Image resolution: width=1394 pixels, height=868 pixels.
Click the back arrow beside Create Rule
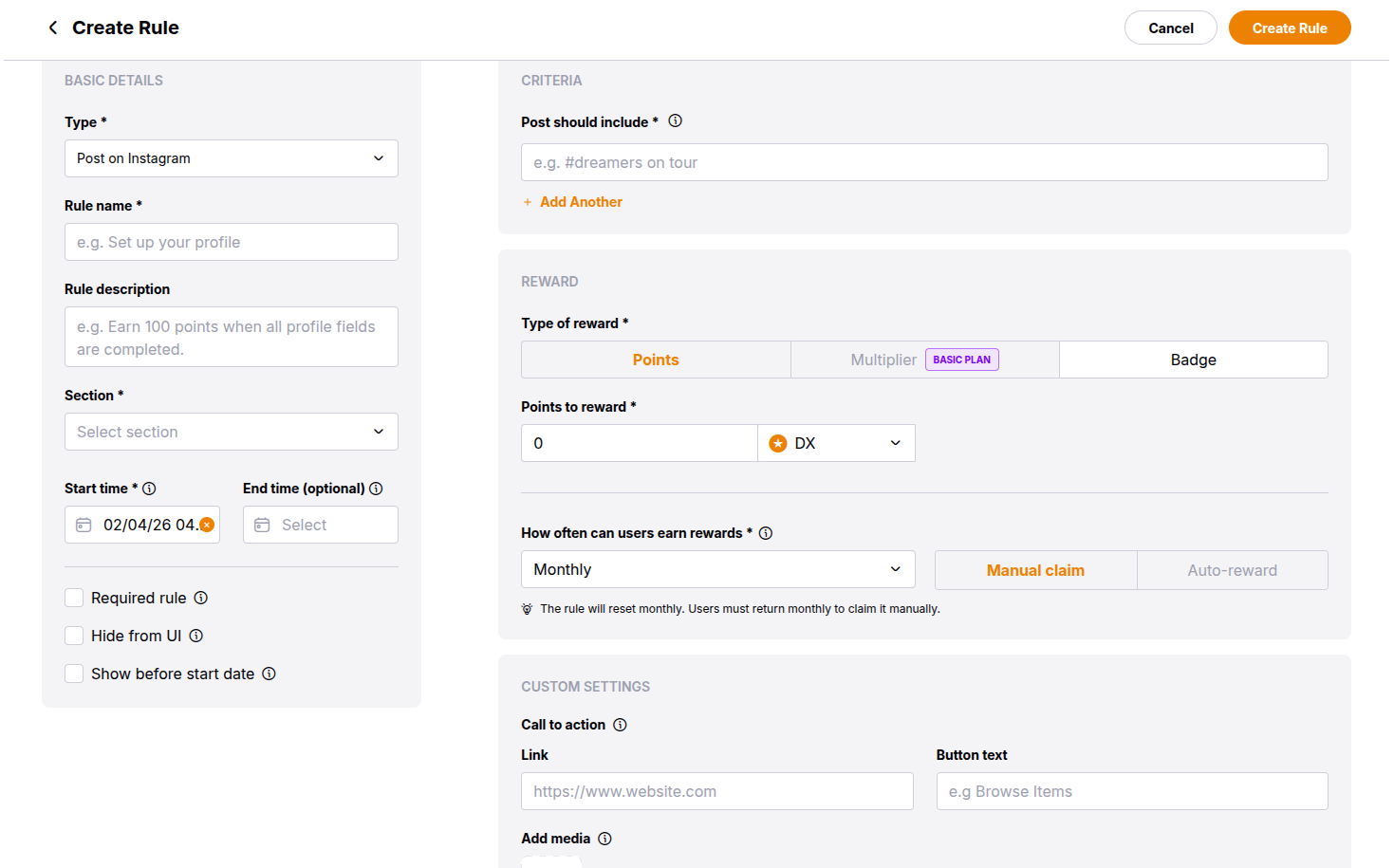tap(53, 28)
